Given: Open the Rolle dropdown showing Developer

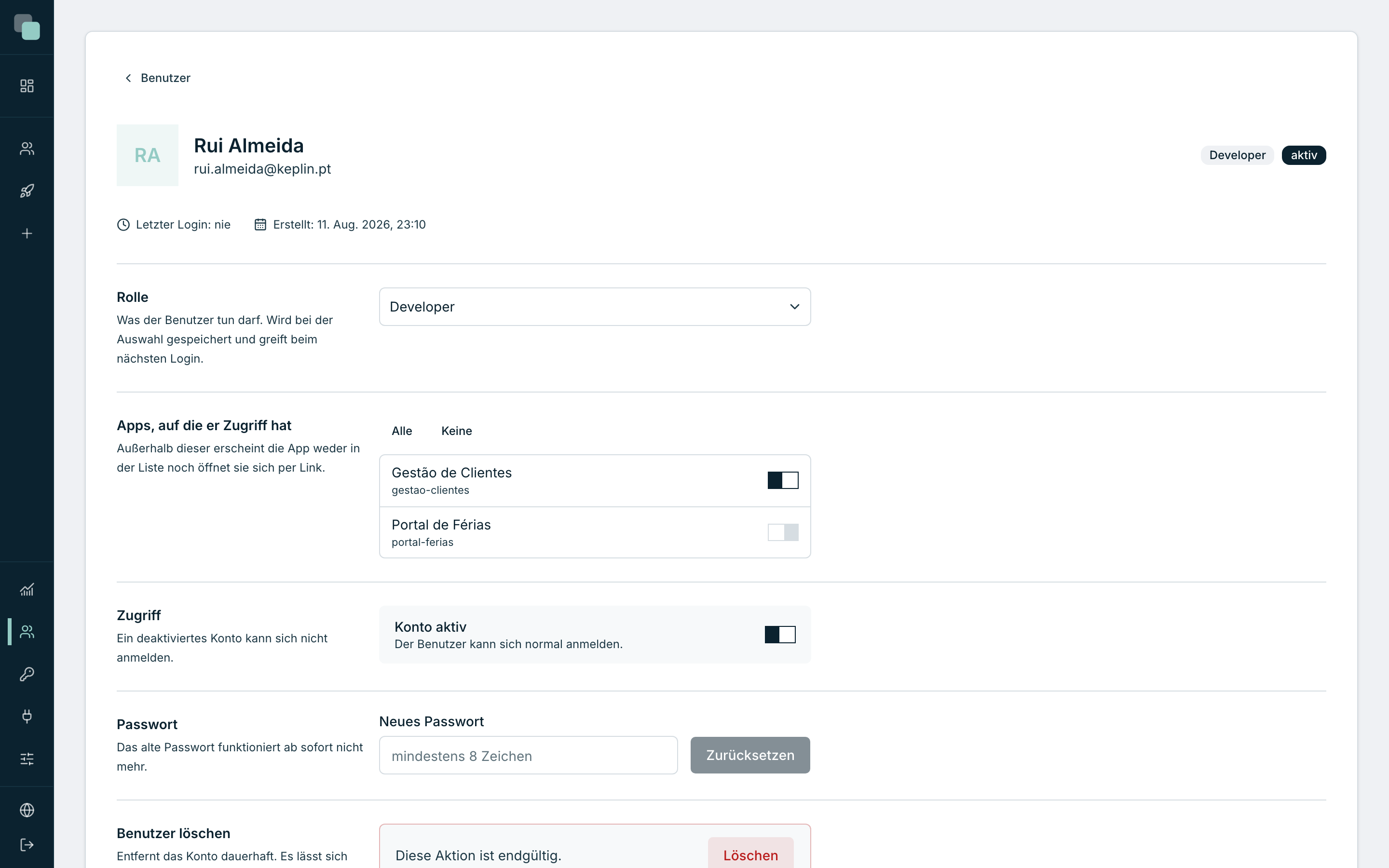Looking at the screenshot, I should (595, 307).
